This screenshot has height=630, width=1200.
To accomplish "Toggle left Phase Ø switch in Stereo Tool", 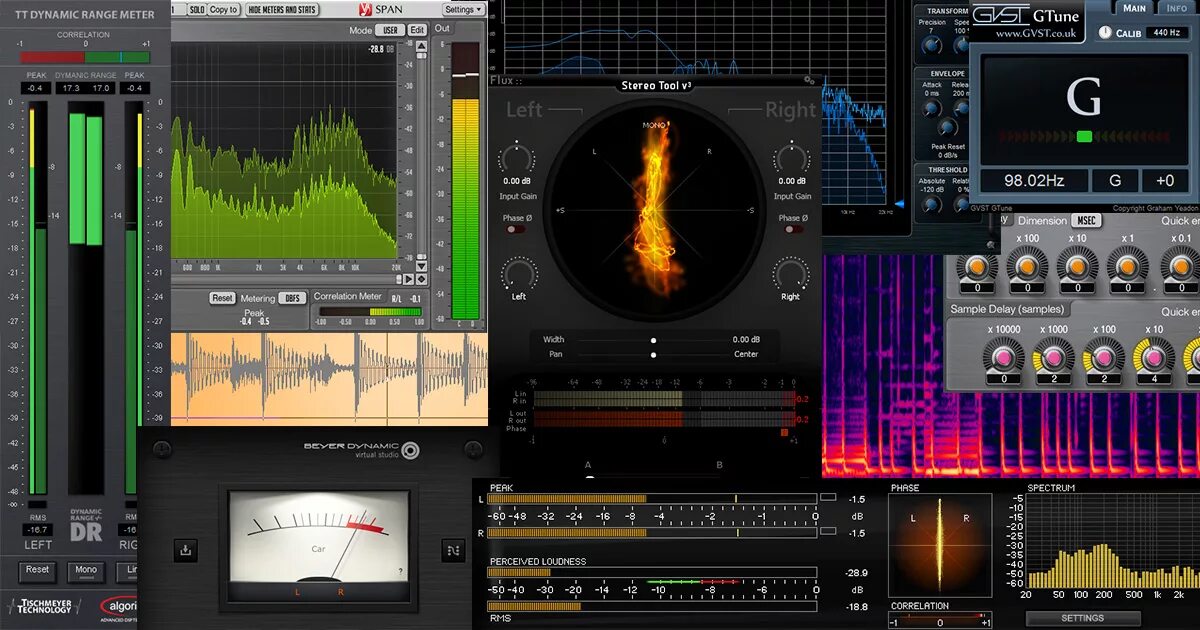I will click(515, 229).
